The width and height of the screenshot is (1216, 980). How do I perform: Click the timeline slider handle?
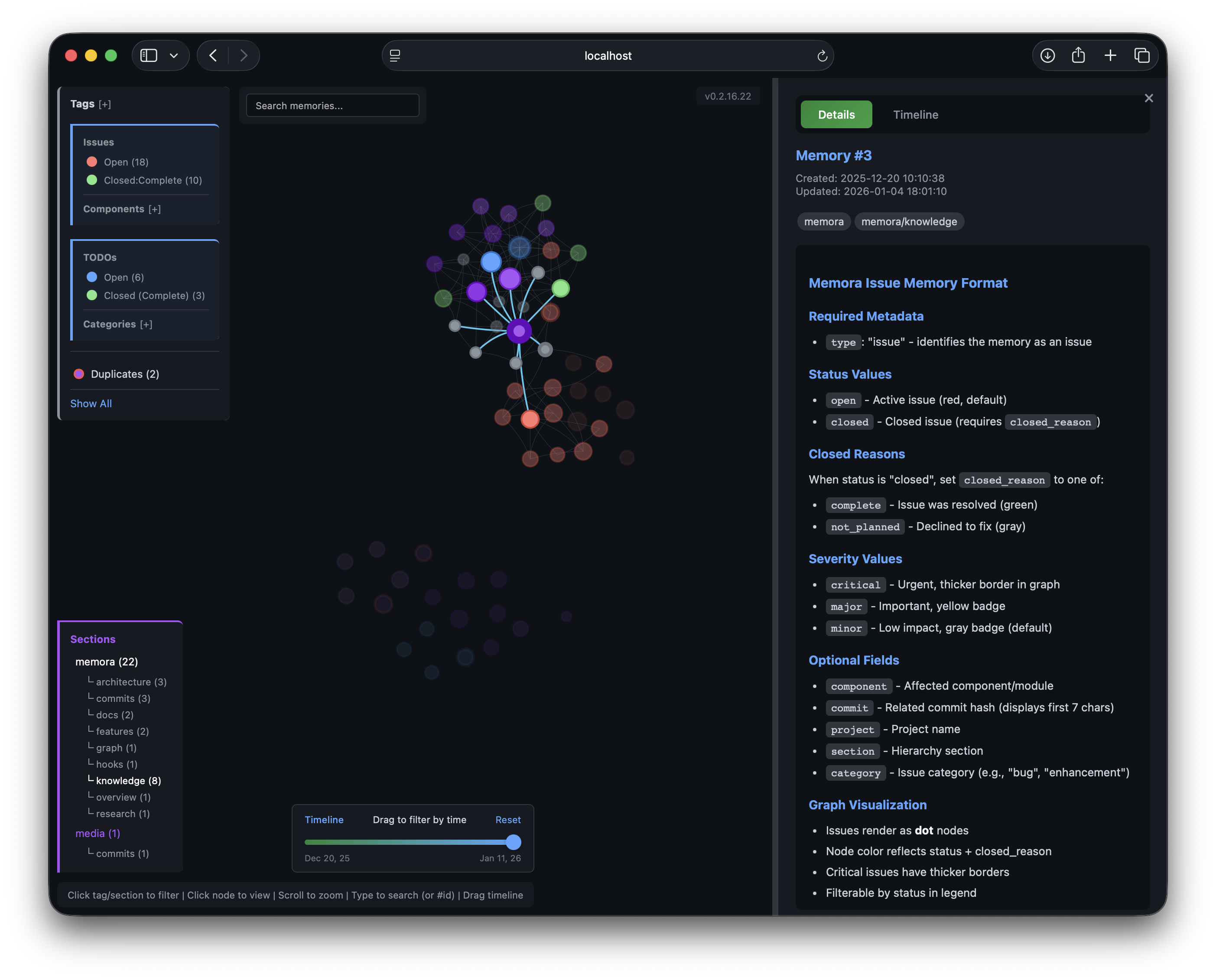click(513, 842)
